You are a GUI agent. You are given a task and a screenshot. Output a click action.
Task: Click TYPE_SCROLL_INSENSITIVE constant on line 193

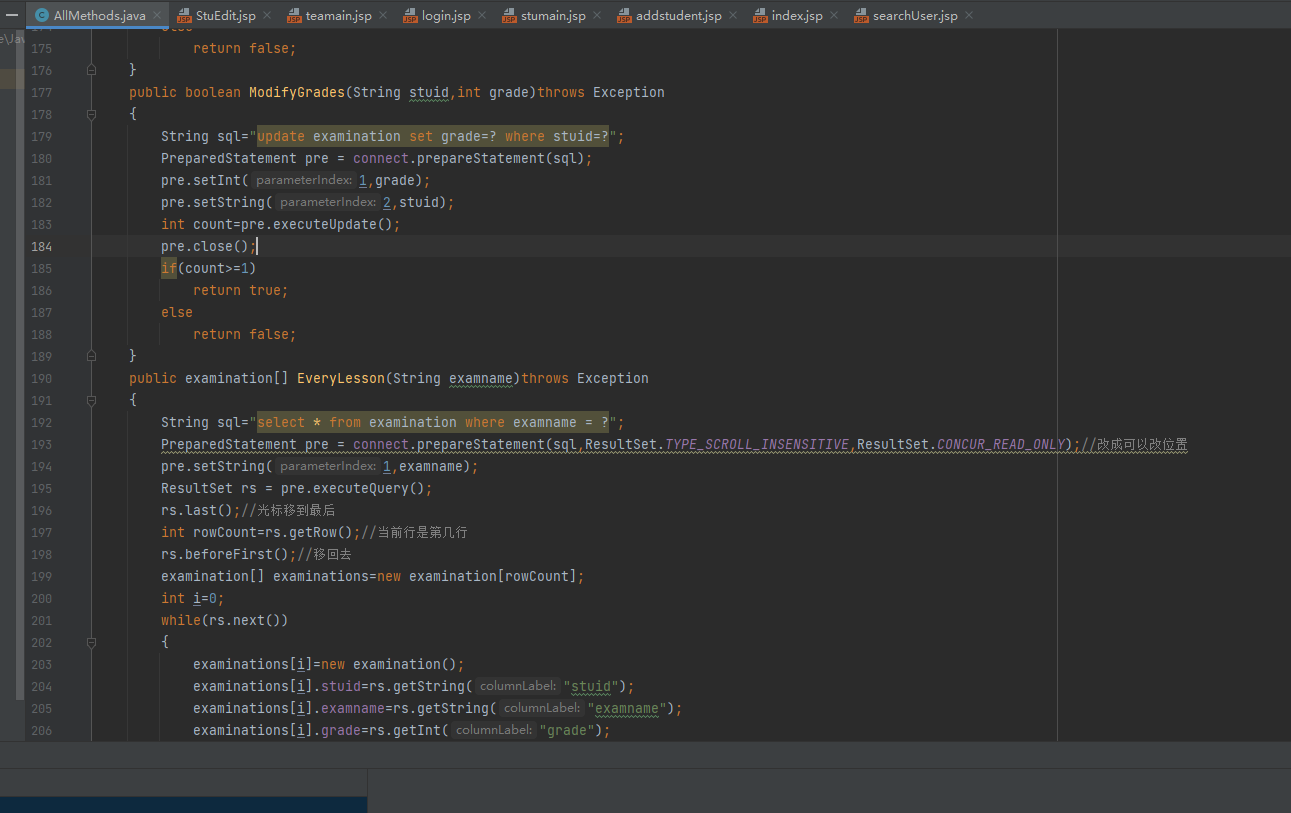coord(757,444)
